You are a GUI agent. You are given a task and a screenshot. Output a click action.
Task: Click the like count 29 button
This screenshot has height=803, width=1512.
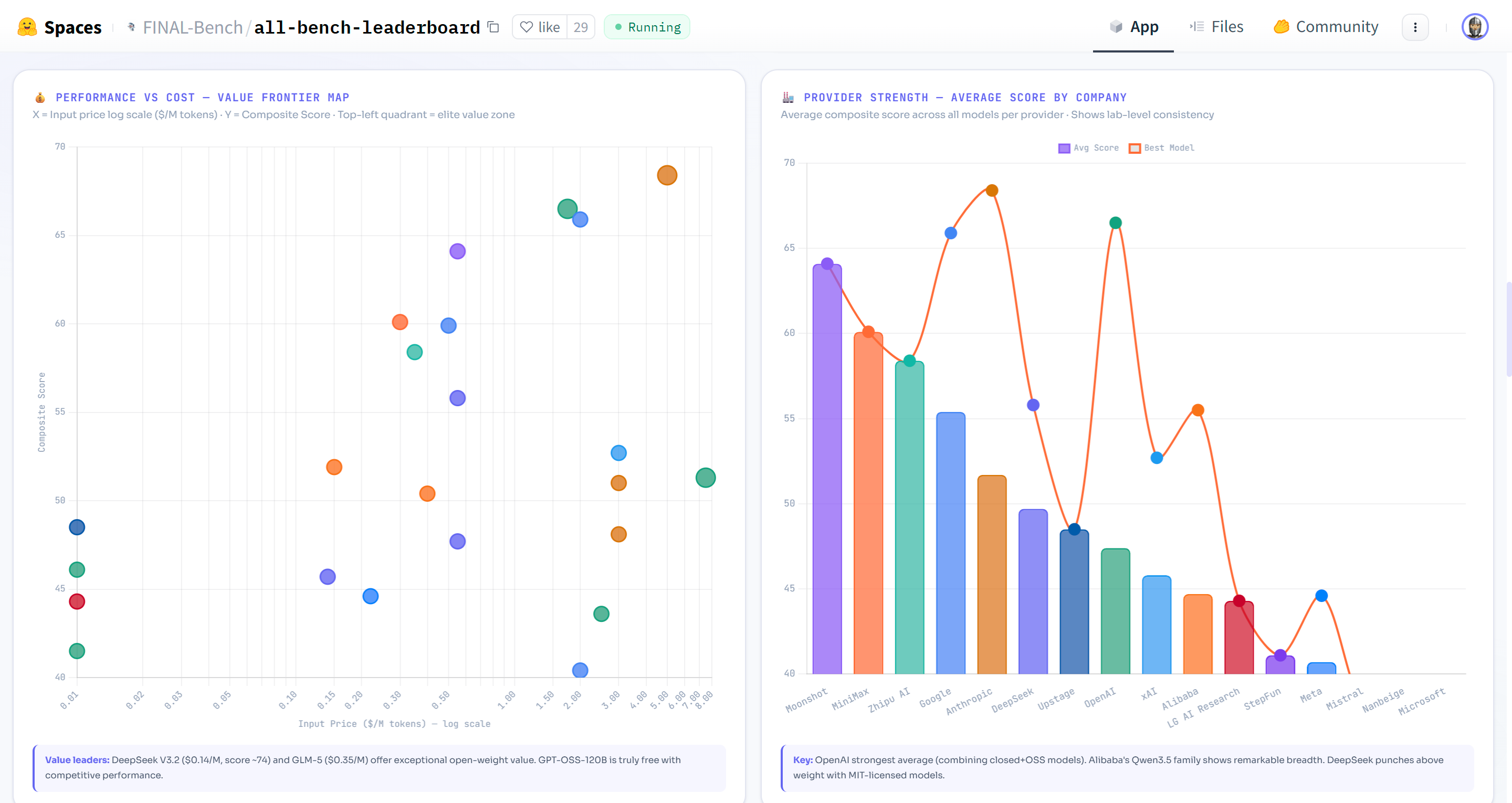point(581,27)
